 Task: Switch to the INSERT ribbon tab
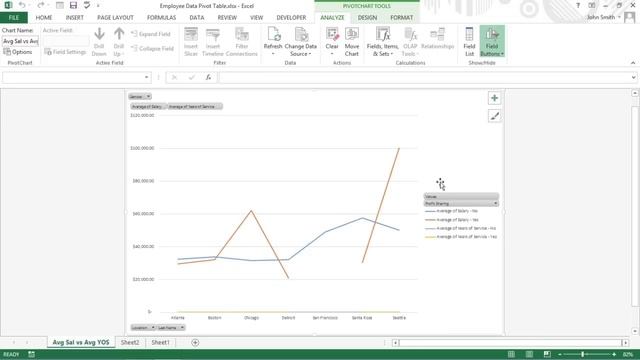pyautogui.click(x=75, y=18)
